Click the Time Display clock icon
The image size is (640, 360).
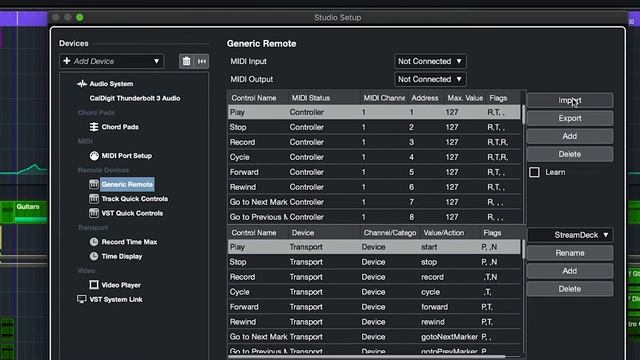[94, 256]
